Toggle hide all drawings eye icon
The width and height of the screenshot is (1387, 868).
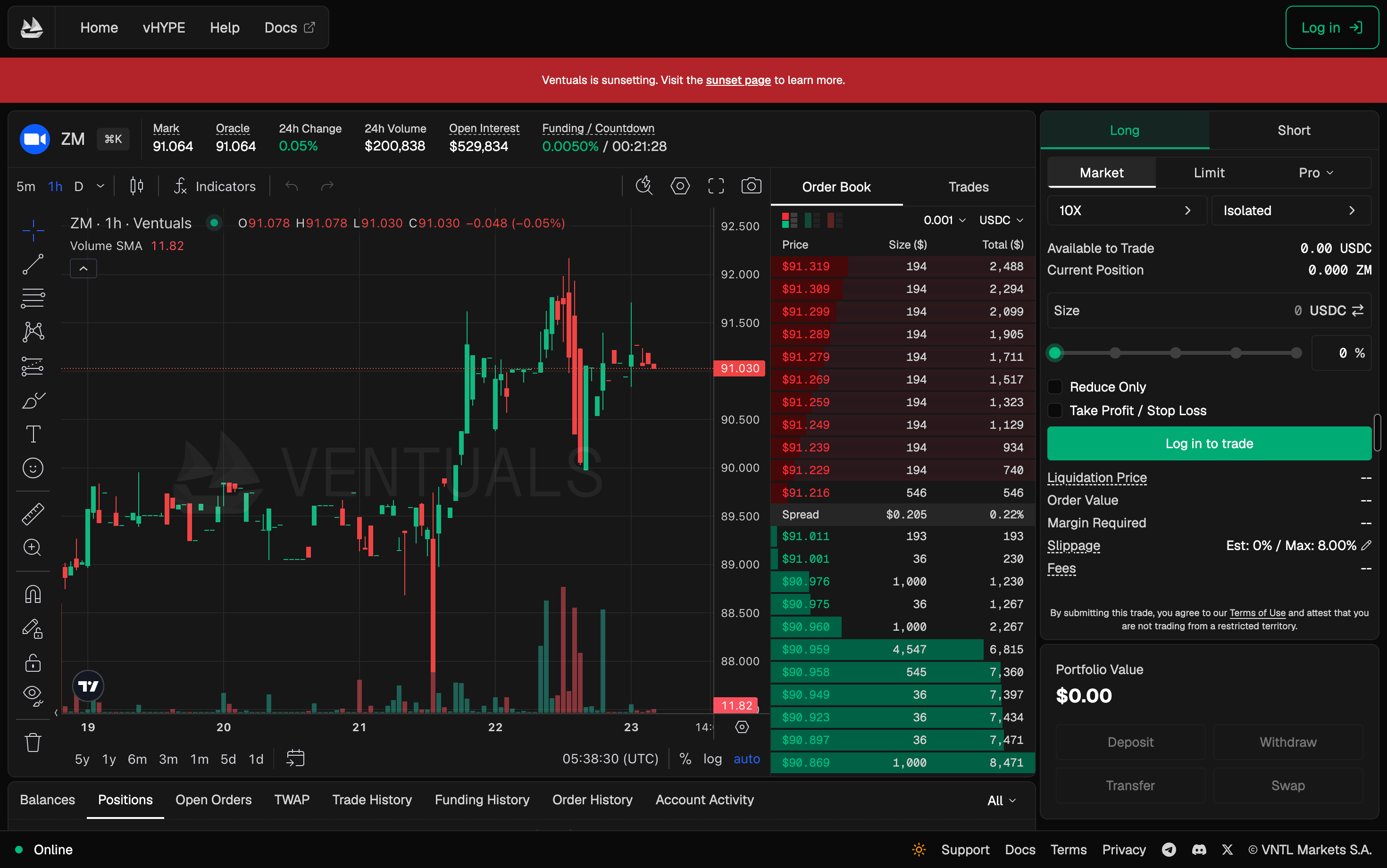point(33,696)
